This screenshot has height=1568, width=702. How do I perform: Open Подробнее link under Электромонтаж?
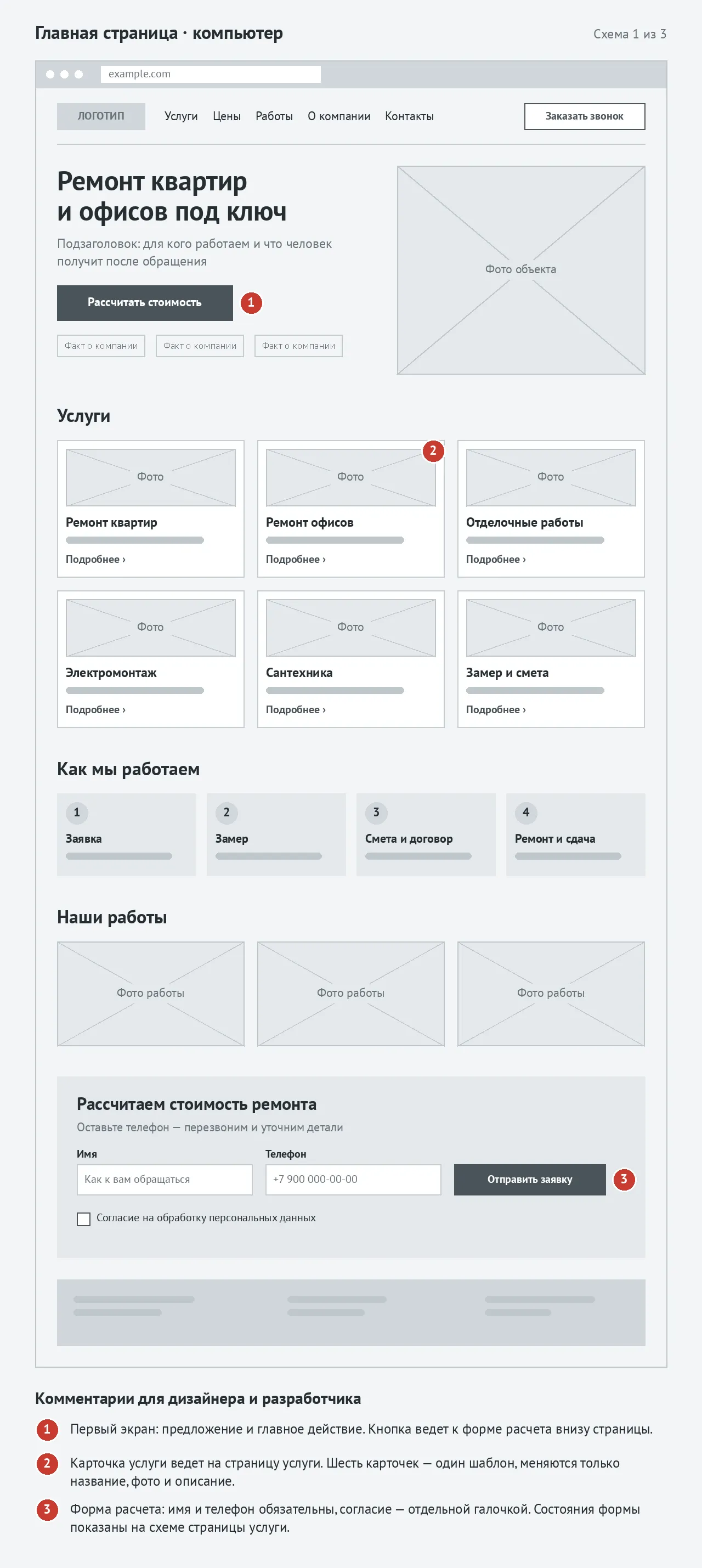pos(95,710)
